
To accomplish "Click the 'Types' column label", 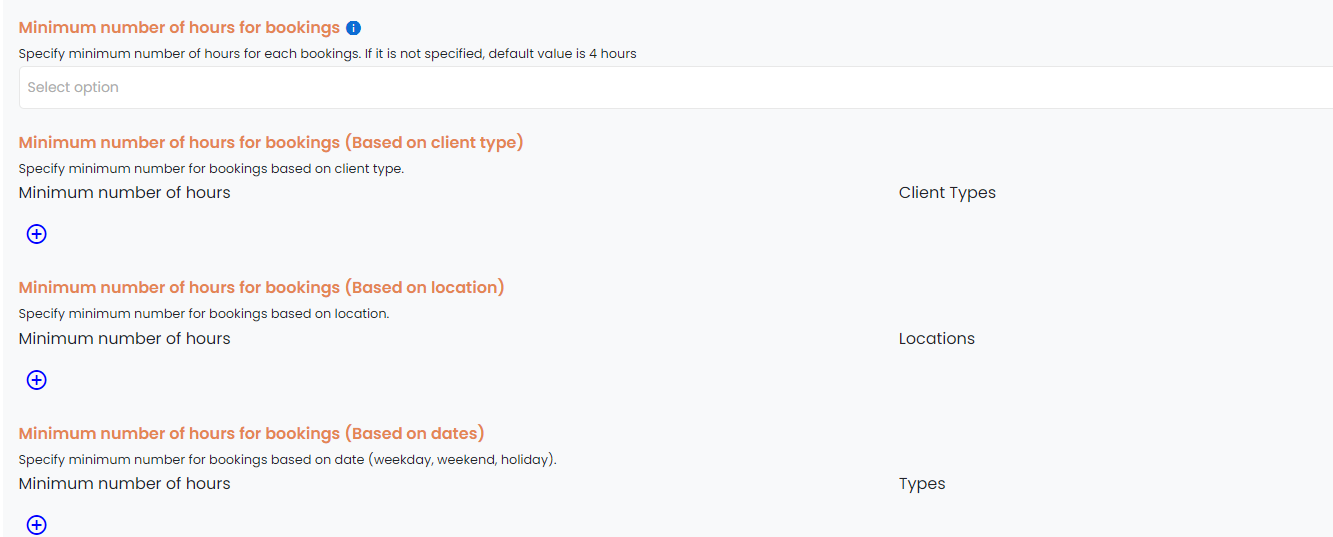I will 922,484.
